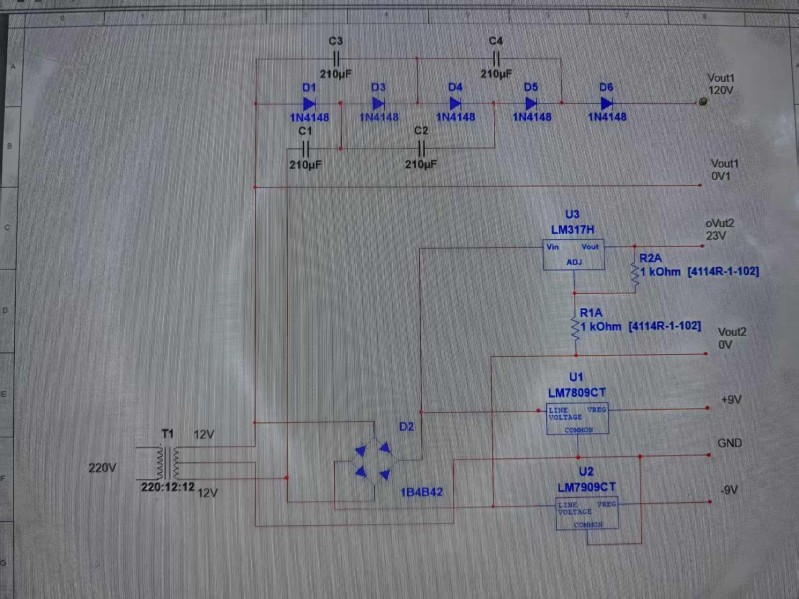
Task: Click the 220:12:12 transformer ratio text
Action: coord(165,486)
